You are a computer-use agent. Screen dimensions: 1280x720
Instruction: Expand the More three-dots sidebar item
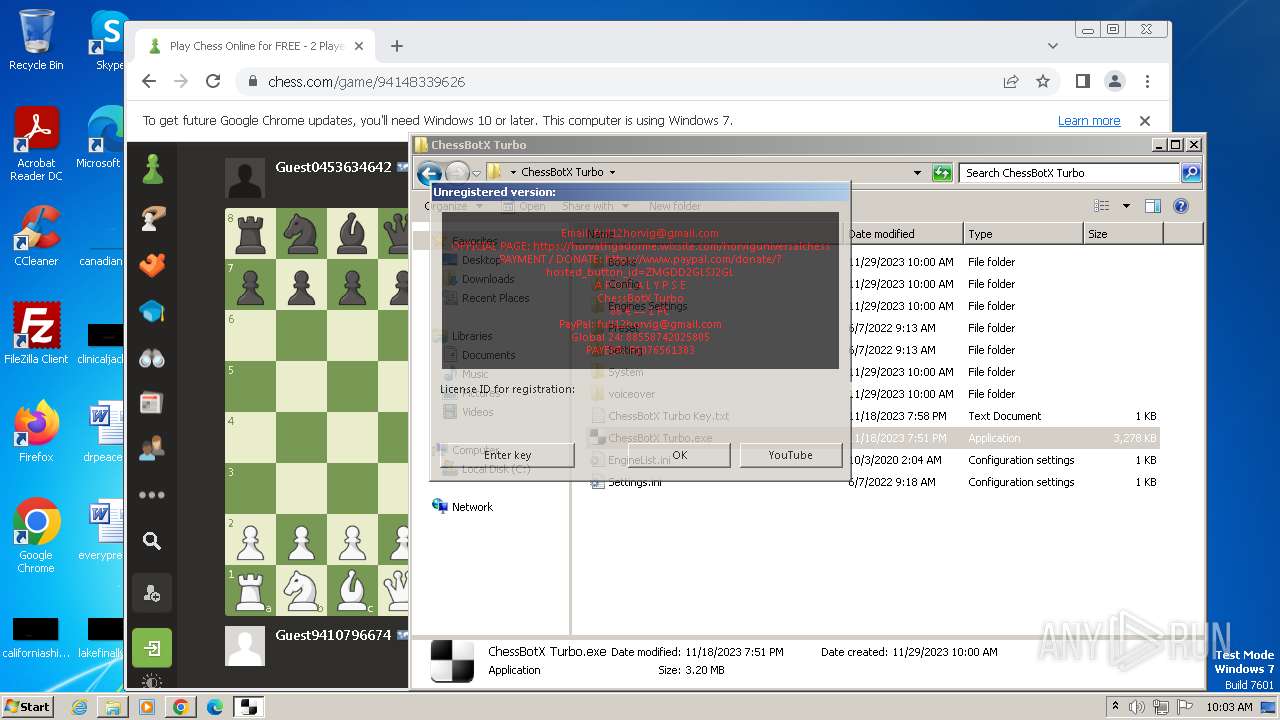[x=152, y=495]
